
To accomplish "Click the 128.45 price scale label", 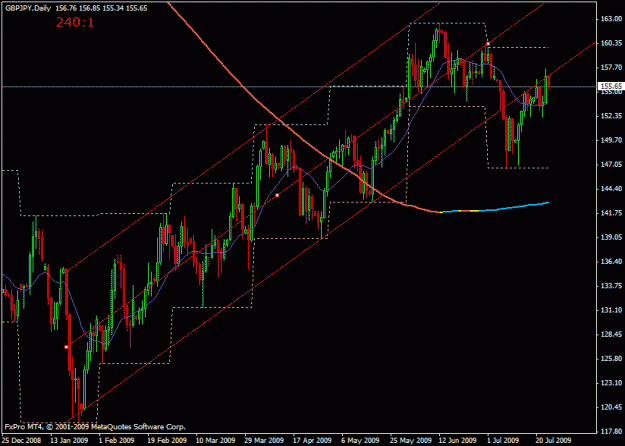I will click(x=611, y=334).
